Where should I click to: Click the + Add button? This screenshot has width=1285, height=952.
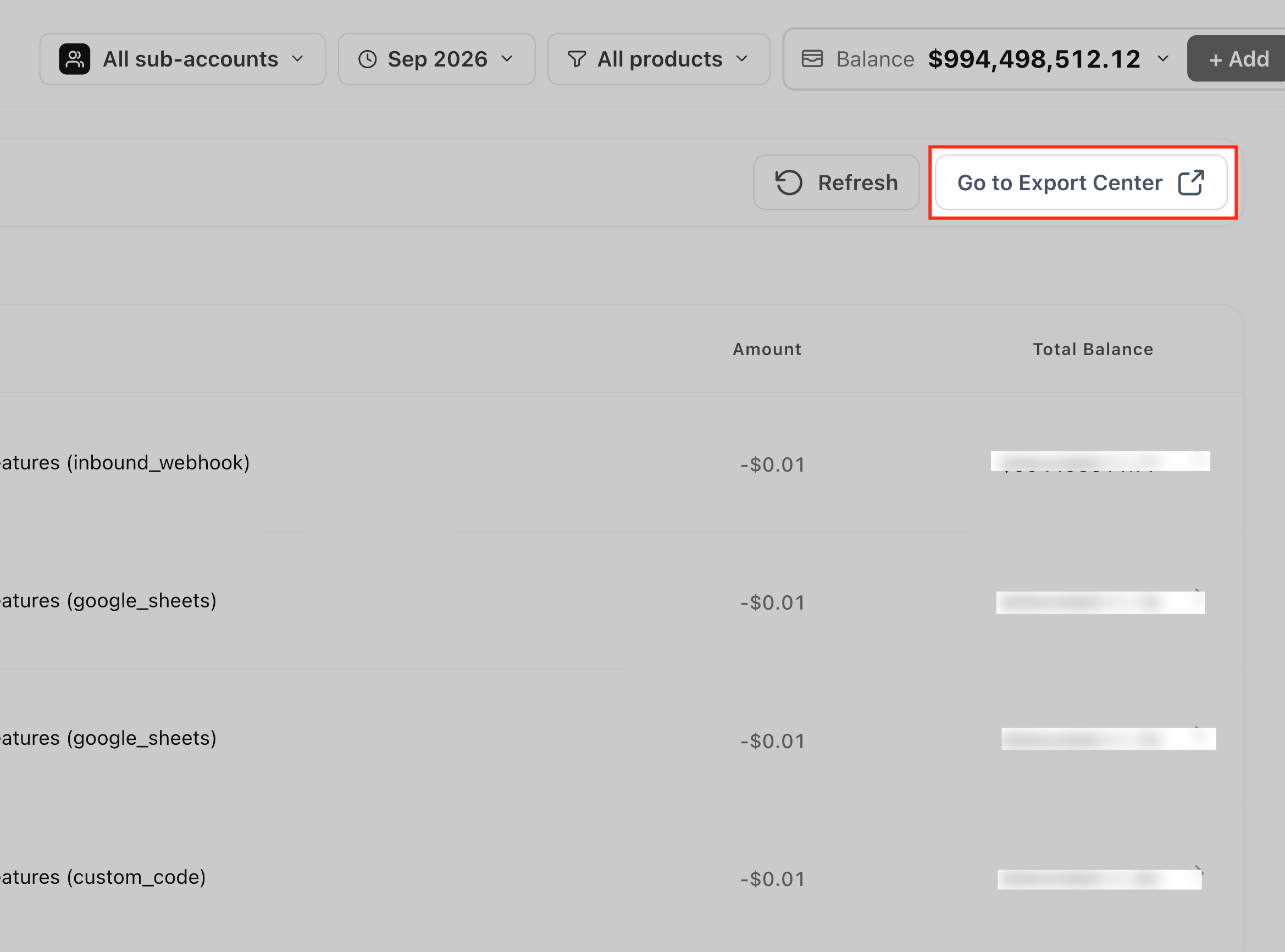point(1237,59)
